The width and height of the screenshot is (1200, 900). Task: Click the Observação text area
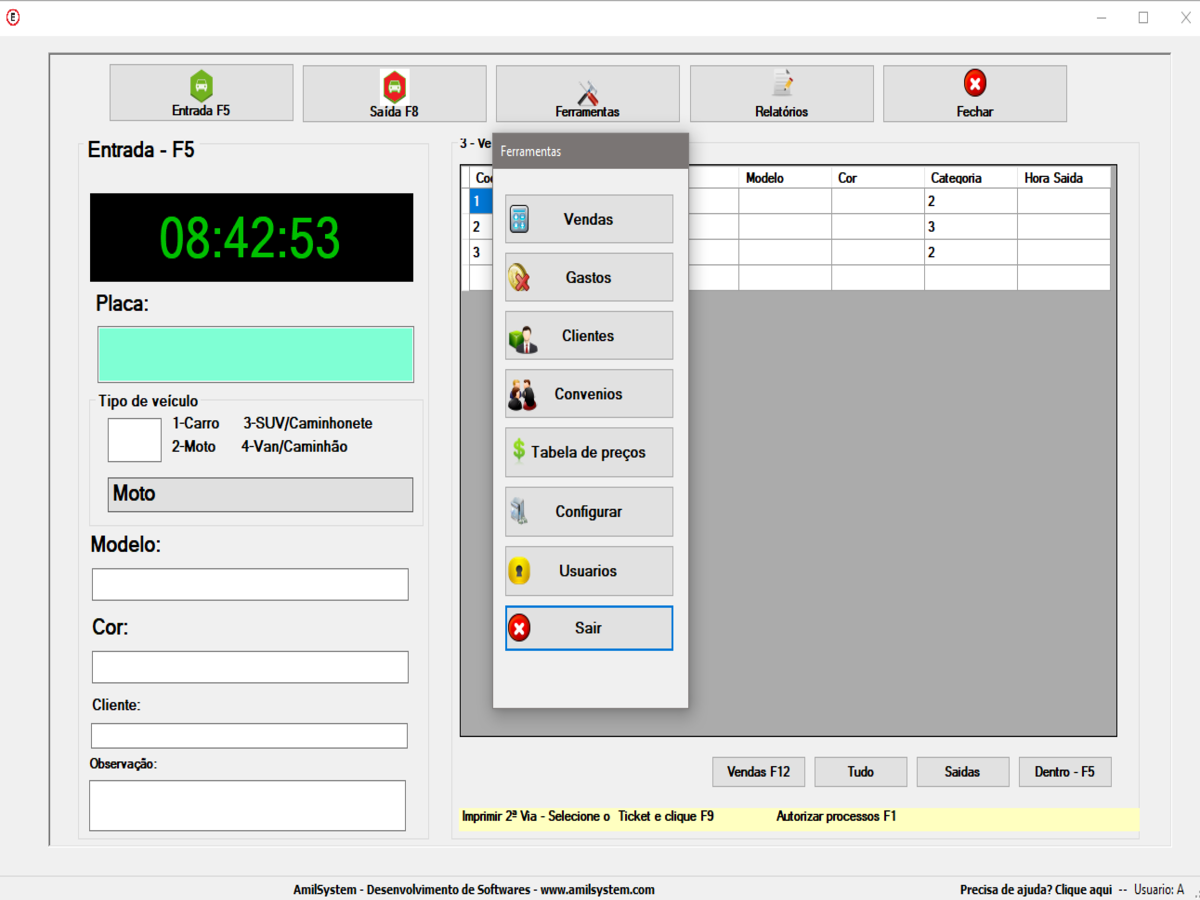[247, 806]
